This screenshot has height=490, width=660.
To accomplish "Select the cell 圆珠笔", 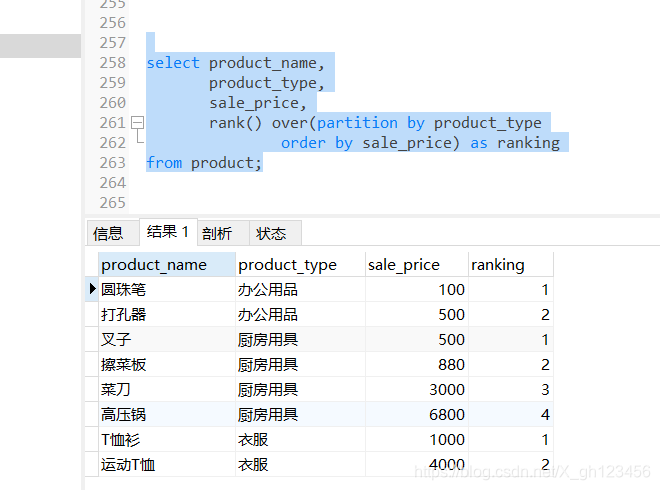I will pos(167,290).
